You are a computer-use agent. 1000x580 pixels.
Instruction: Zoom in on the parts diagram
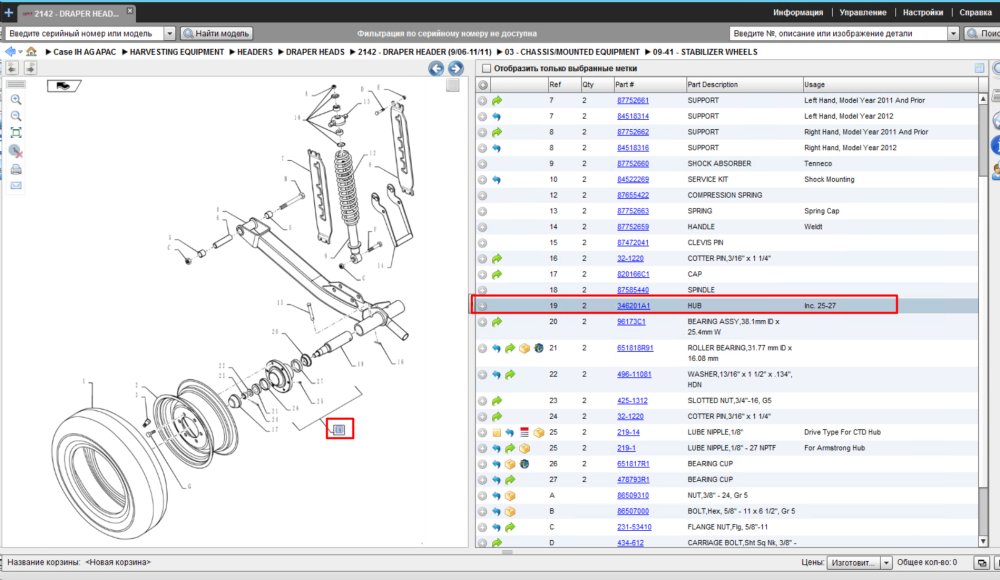[x=16, y=100]
